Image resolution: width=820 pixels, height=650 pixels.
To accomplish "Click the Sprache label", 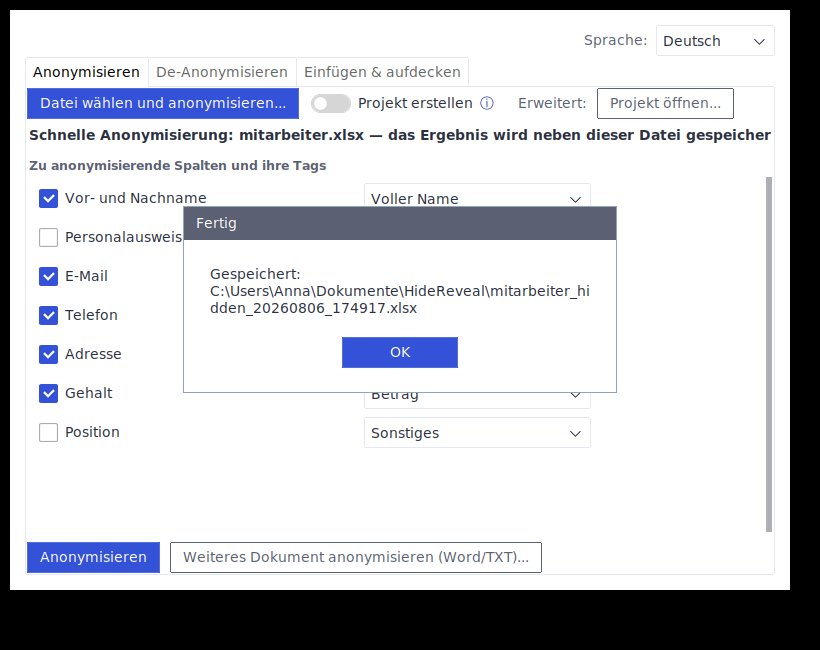I will (616, 40).
